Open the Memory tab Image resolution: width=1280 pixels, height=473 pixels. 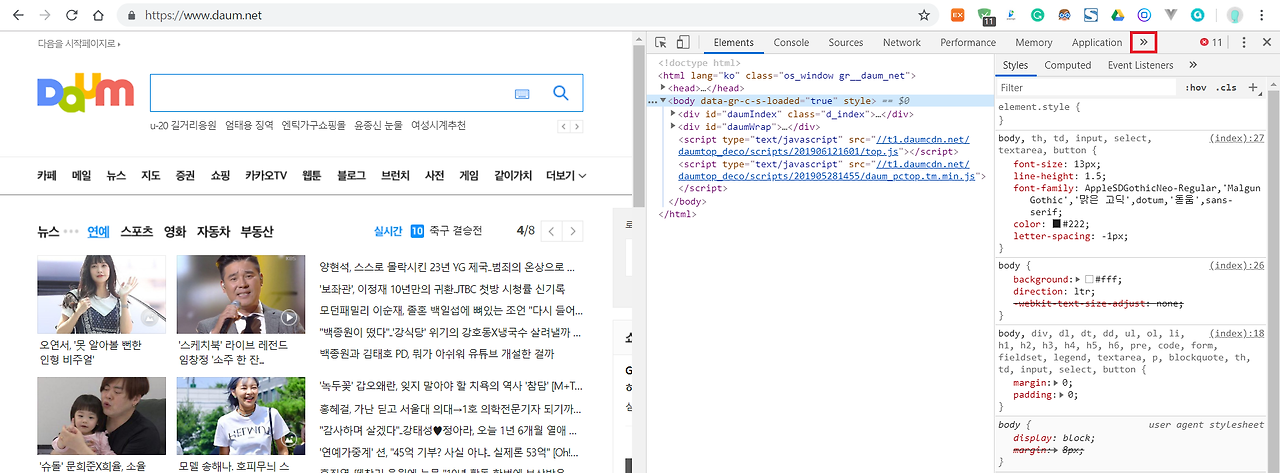click(x=1033, y=42)
